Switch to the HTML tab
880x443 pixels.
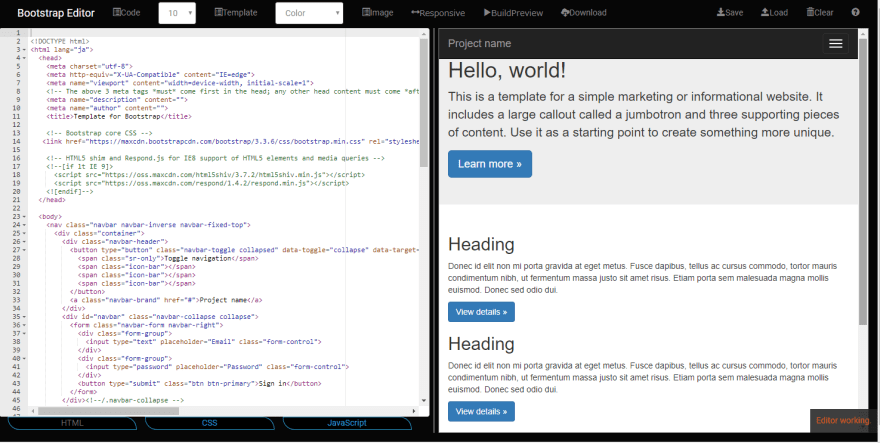coord(72,423)
